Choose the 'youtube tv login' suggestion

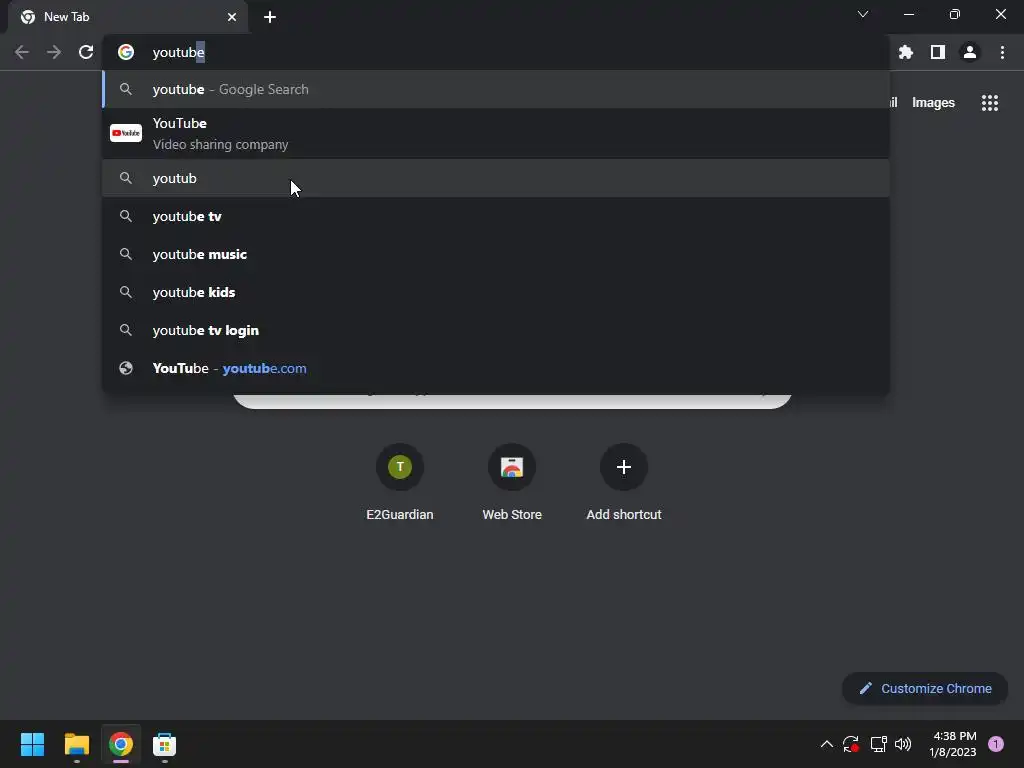(496, 330)
